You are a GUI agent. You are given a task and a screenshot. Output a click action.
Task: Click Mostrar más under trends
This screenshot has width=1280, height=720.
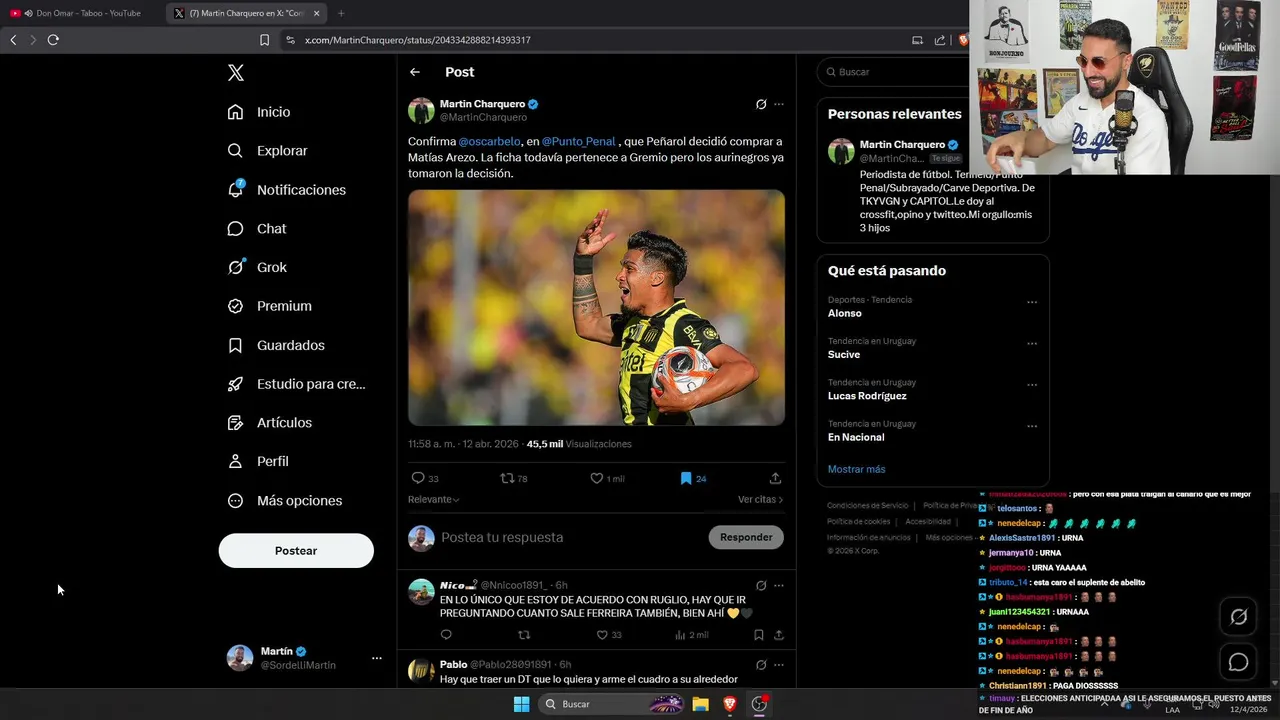pos(856,469)
